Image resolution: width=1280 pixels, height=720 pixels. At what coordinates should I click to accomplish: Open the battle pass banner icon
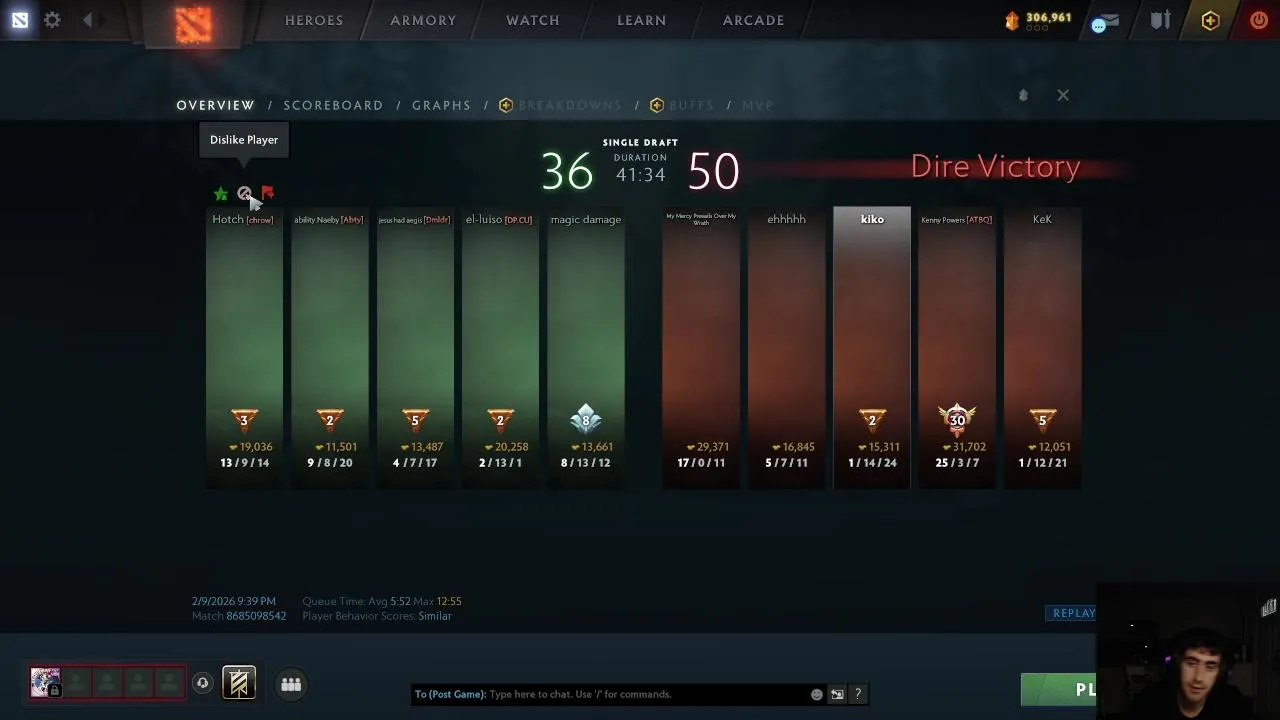pos(239,683)
